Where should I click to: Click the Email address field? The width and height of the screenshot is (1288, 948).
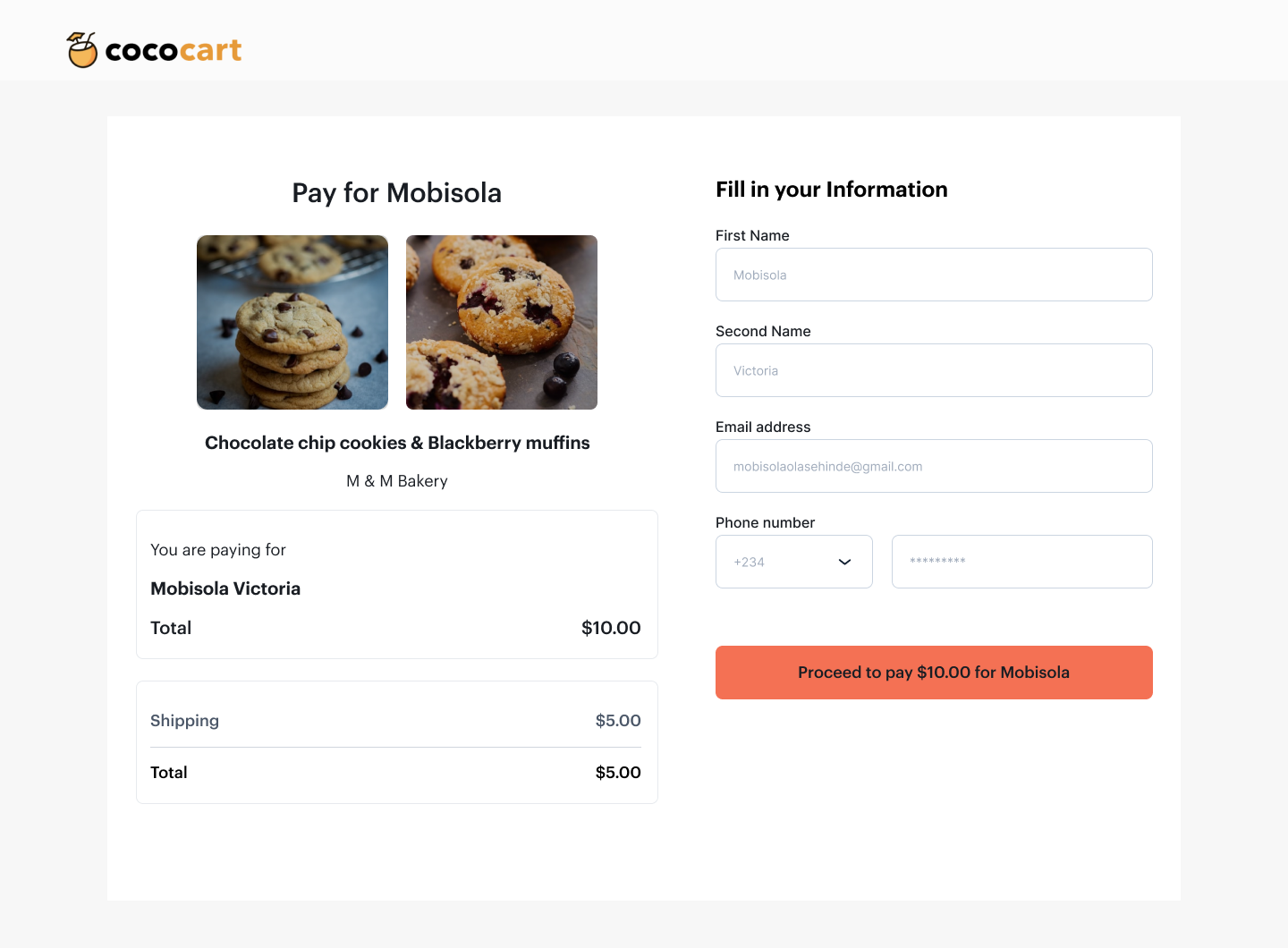(934, 466)
